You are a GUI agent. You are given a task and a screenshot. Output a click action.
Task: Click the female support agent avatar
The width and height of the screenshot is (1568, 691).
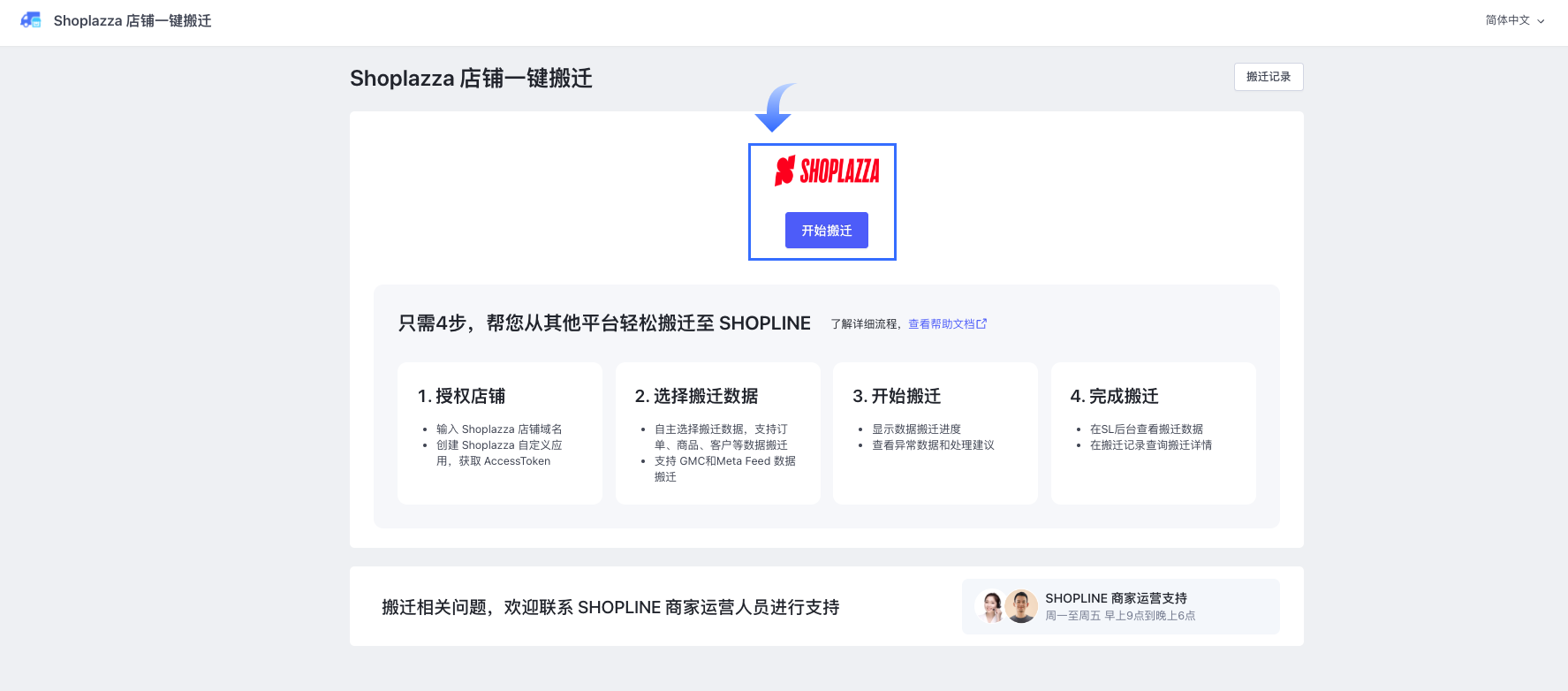pyautogui.click(x=991, y=606)
